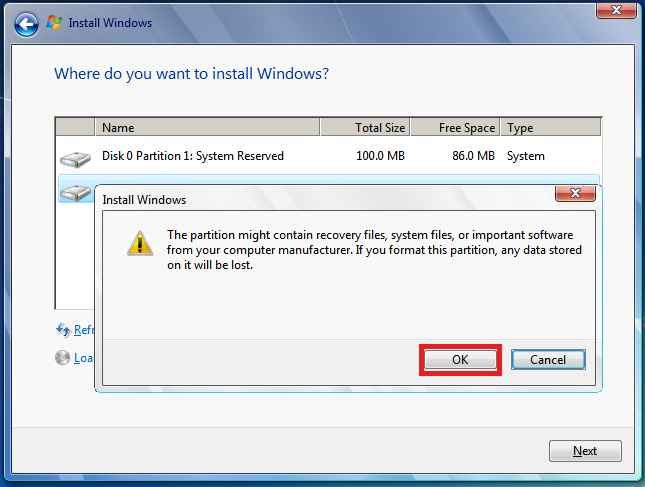The width and height of the screenshot is (645, 487).
Task: Click the blue back arrow button
Action: pyautogui.click(x=26, y=24)
